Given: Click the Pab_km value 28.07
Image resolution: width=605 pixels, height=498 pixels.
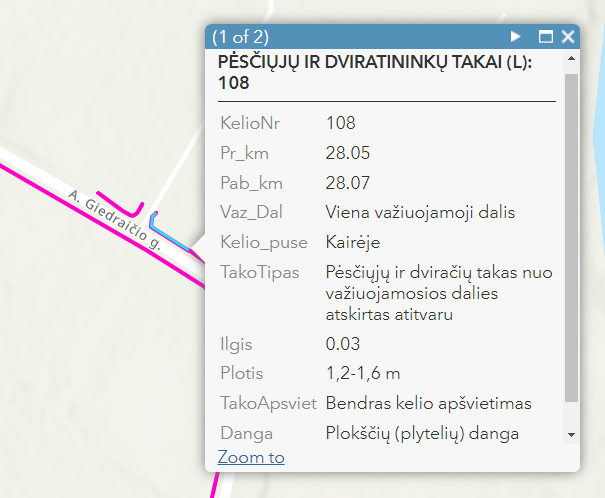Looking at the screenshot, I should pos(347,183).
